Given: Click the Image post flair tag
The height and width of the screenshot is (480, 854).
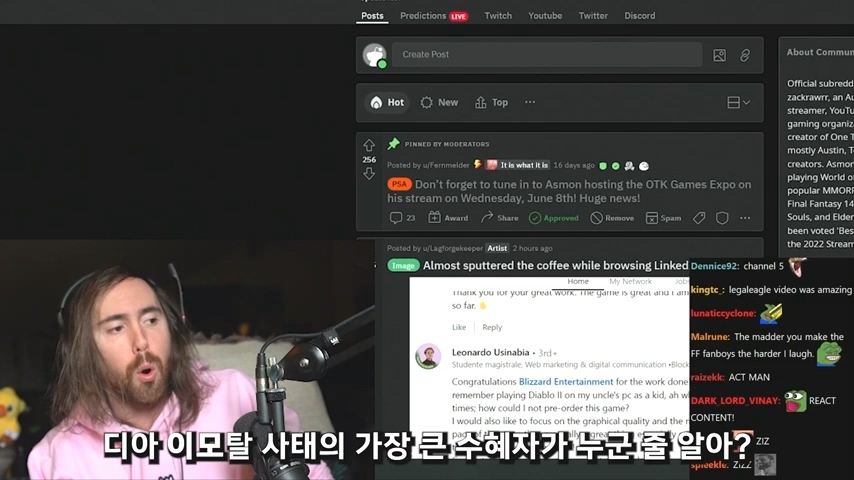Looking at the screenshot, I should [403, 266].
